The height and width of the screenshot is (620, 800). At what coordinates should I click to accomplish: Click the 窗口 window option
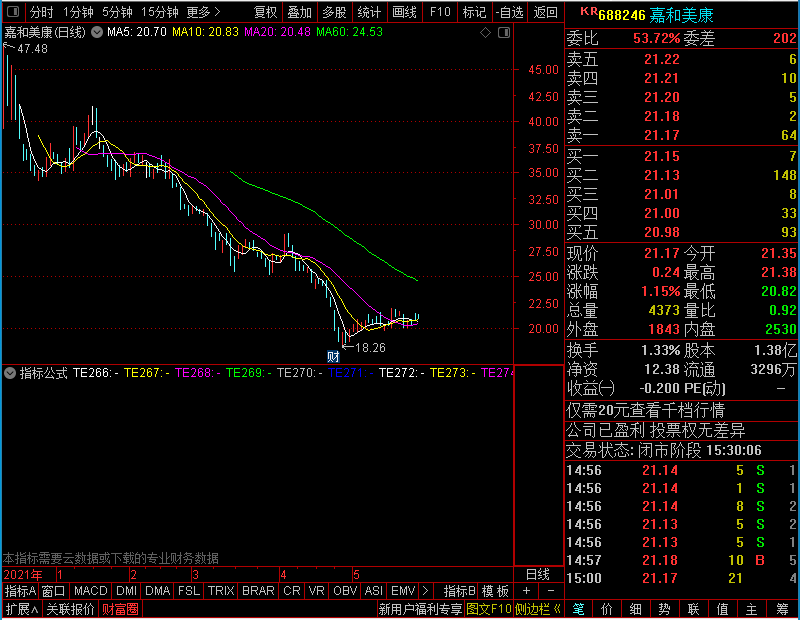coord(54,591)
